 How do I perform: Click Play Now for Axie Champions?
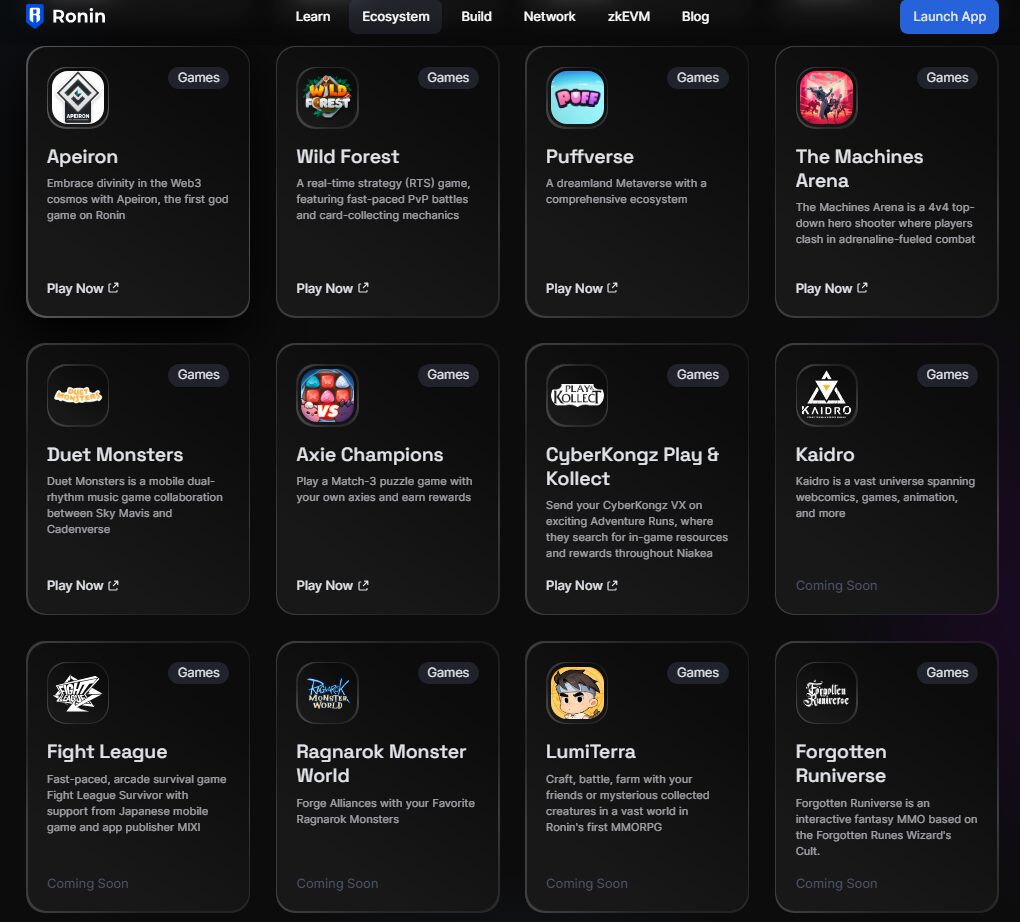[x=332, y=586]
